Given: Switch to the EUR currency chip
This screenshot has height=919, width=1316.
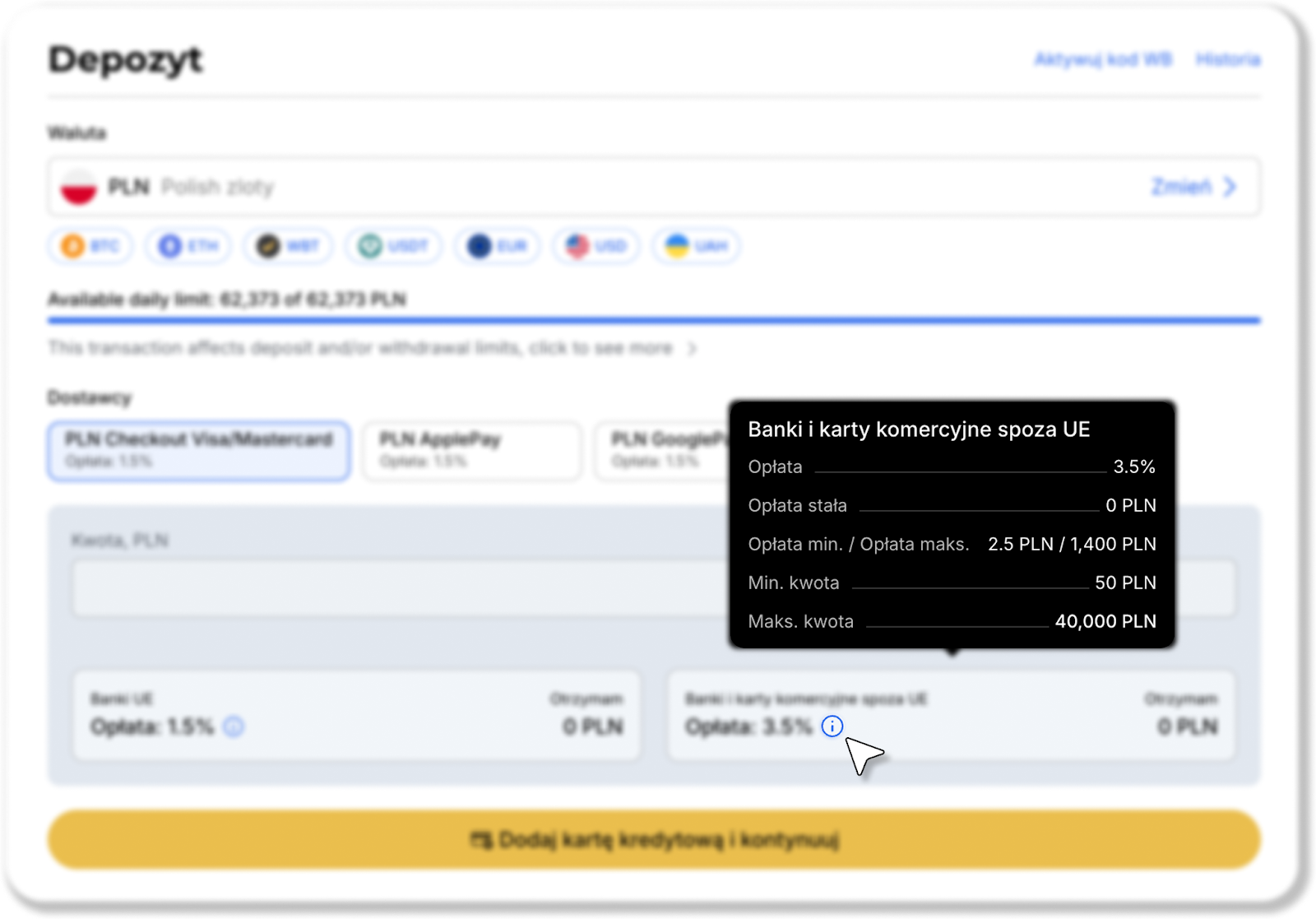Looking at the screenshot, I should pos(496,246).
